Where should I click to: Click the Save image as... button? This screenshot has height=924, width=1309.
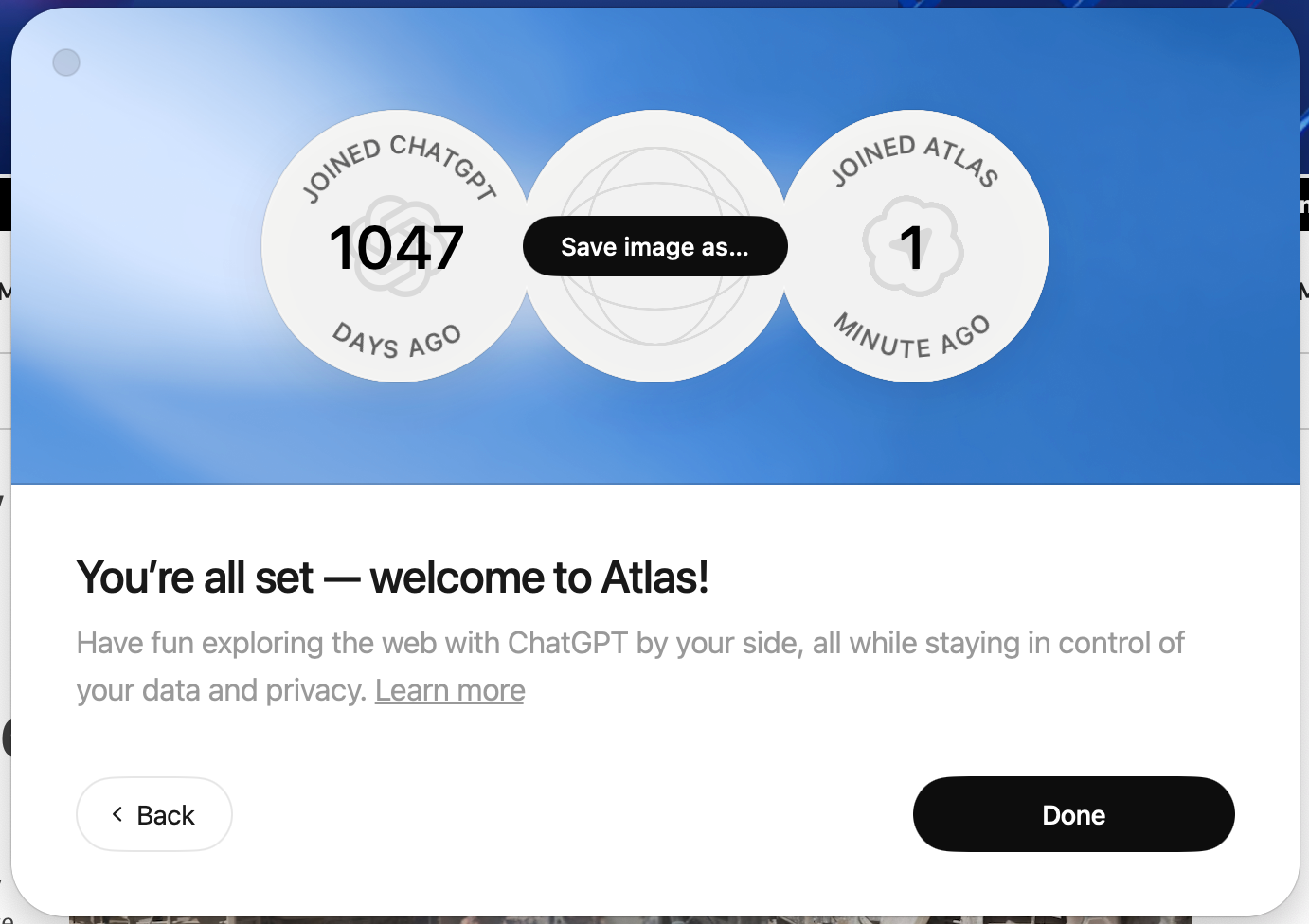tap(654, 247)
